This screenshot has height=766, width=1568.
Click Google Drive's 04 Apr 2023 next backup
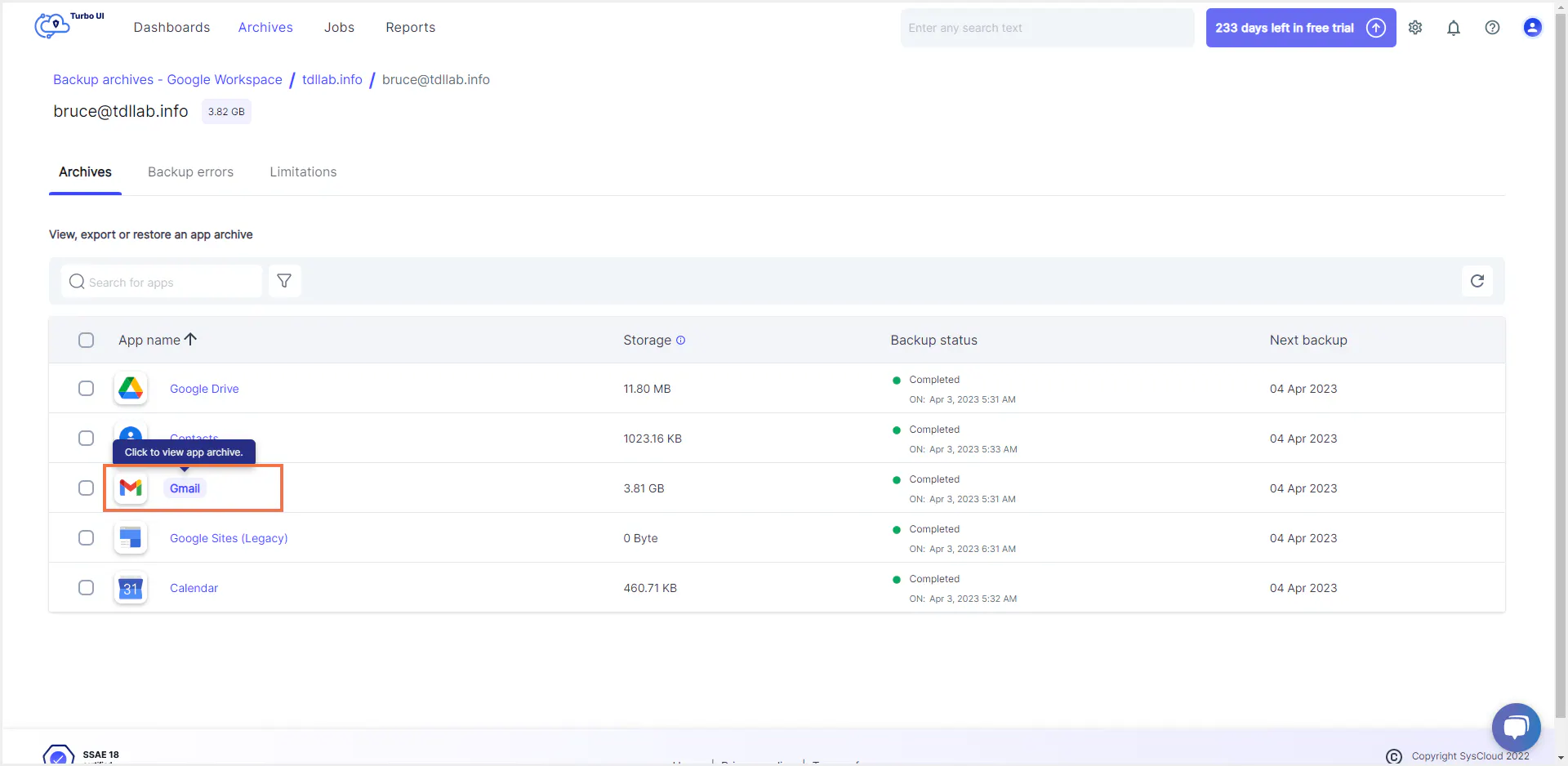pos(1303,389)
